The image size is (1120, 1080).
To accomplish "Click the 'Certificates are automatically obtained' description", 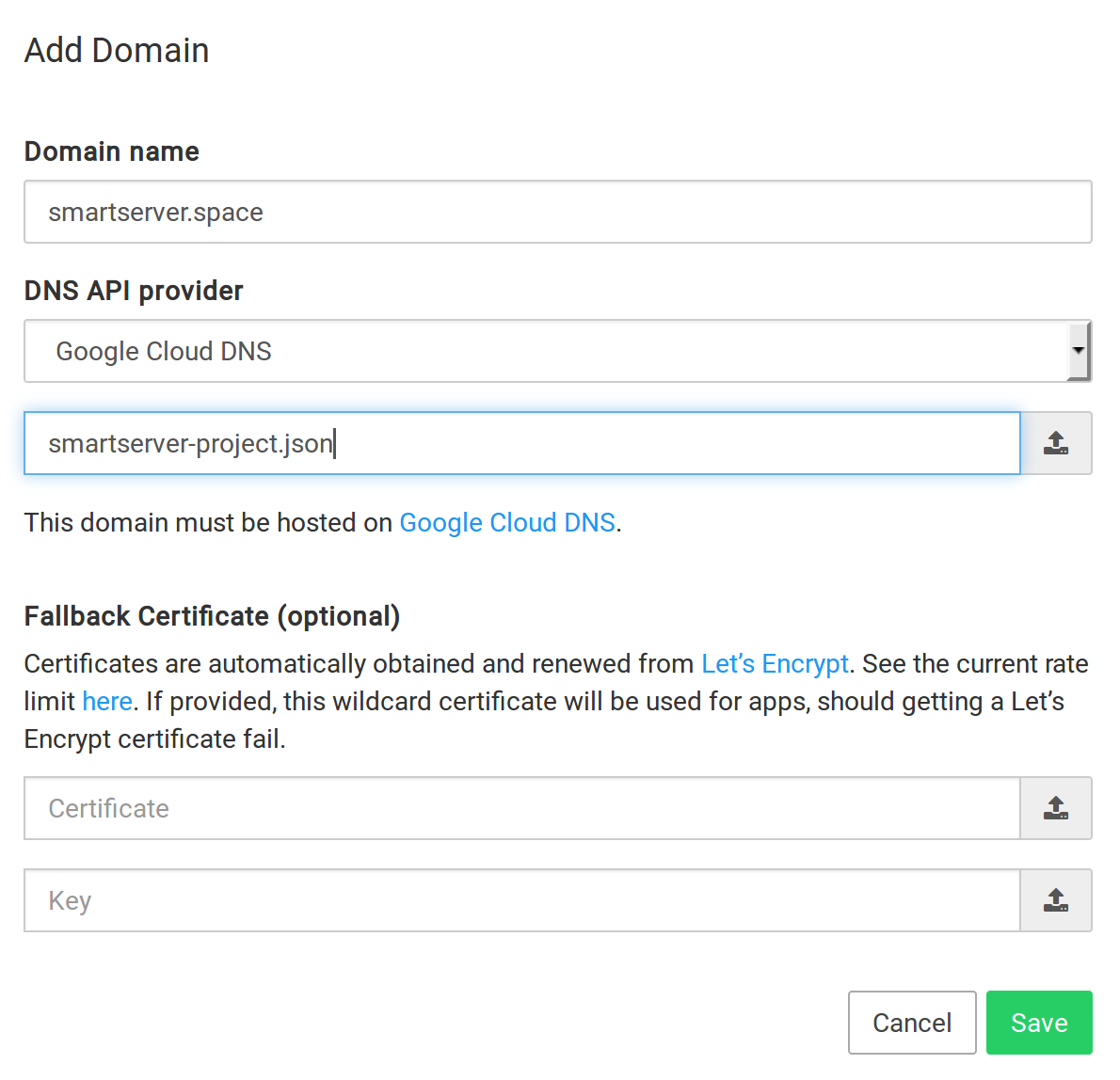I will (x=358, y=663).
